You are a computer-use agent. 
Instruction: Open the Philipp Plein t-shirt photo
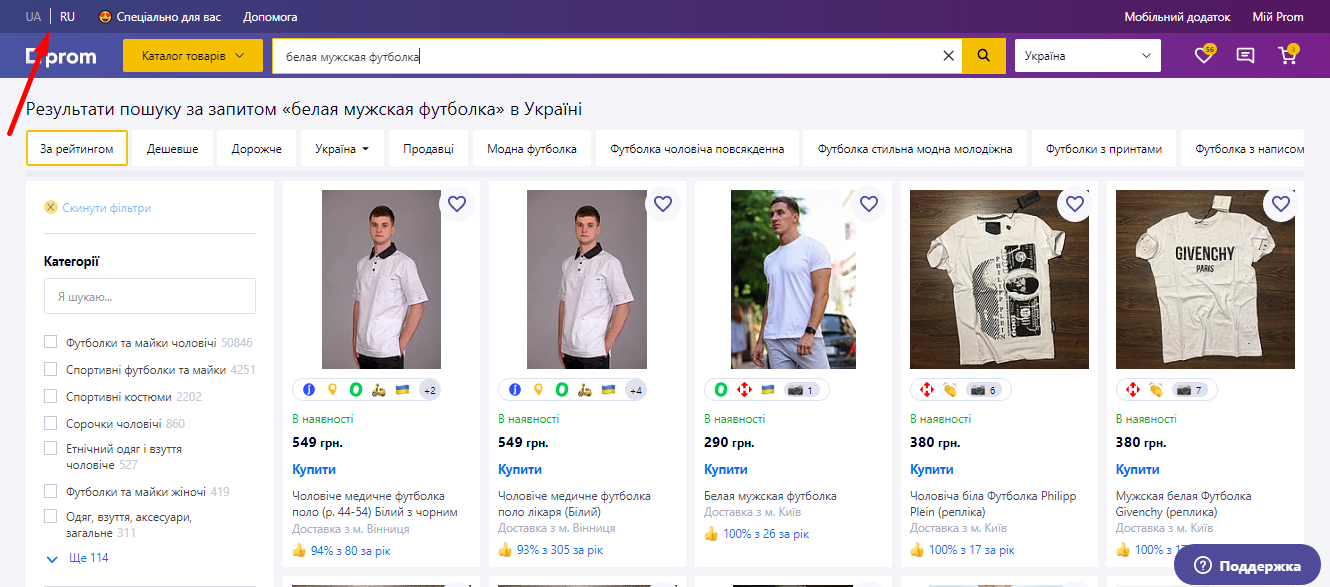(x=999, y=279)
